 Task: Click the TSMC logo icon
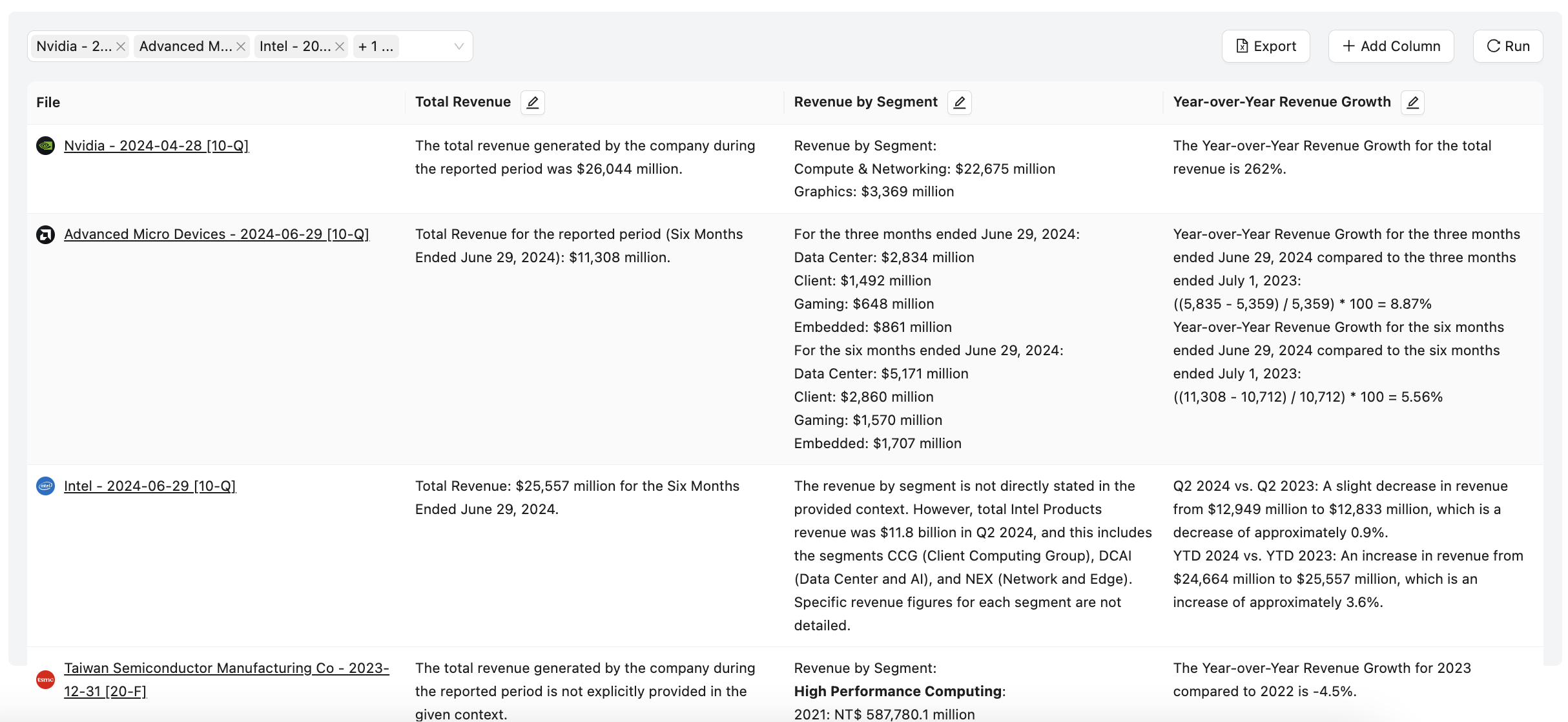coord(45,679)
